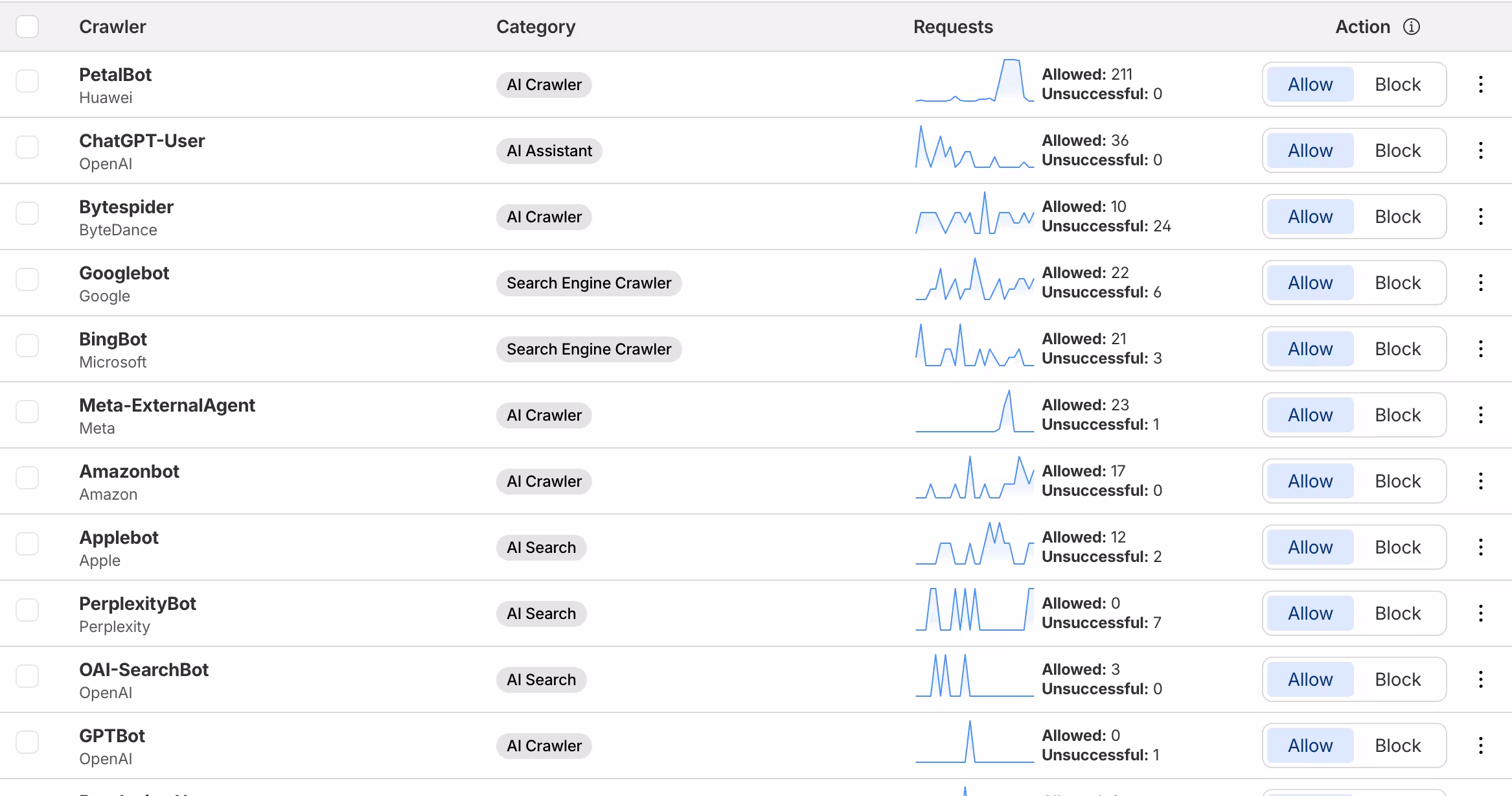Block the Applebot crawler
Viewport: 1512px width, 796px height.
(1398, 547)
